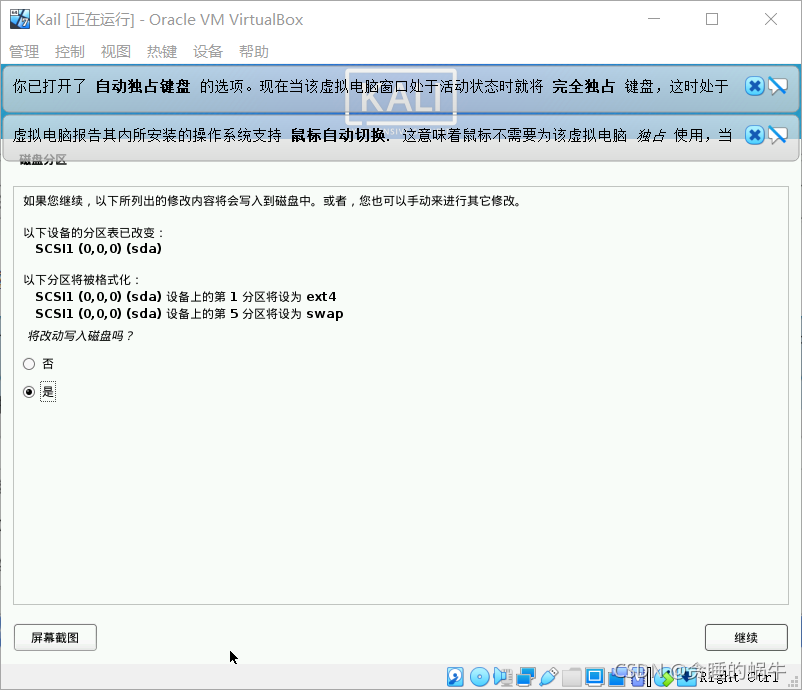Dismiss the mouse integration notification
This screenshot has width=802, height=690.
pos(754,135)
